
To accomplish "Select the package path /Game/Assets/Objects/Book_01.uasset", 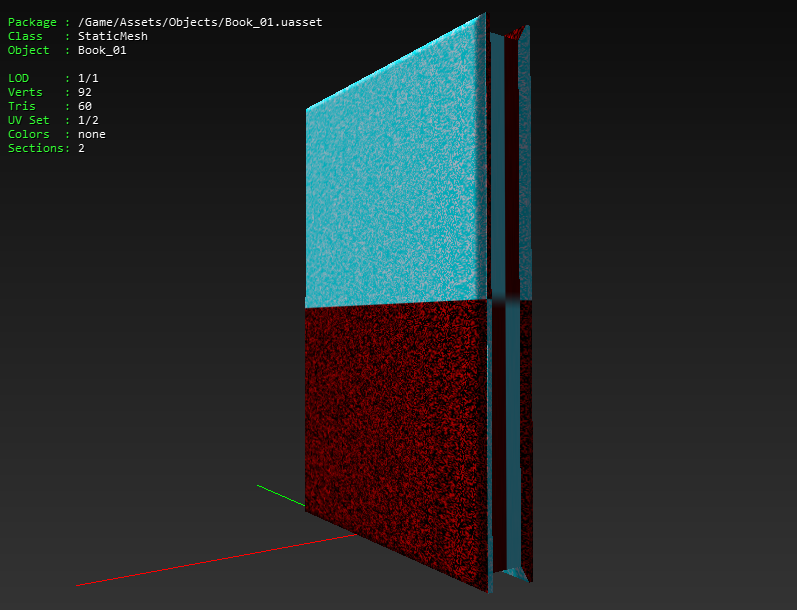I will 200,22.
